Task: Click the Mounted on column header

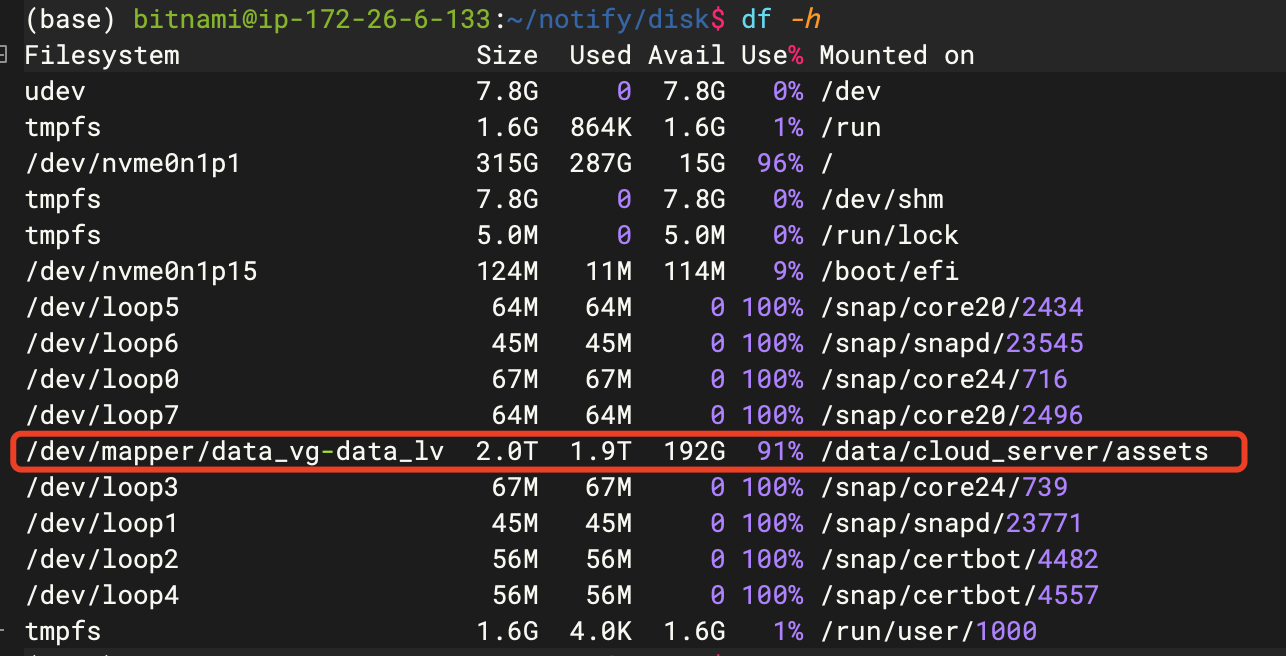Action: click(896, 55)
